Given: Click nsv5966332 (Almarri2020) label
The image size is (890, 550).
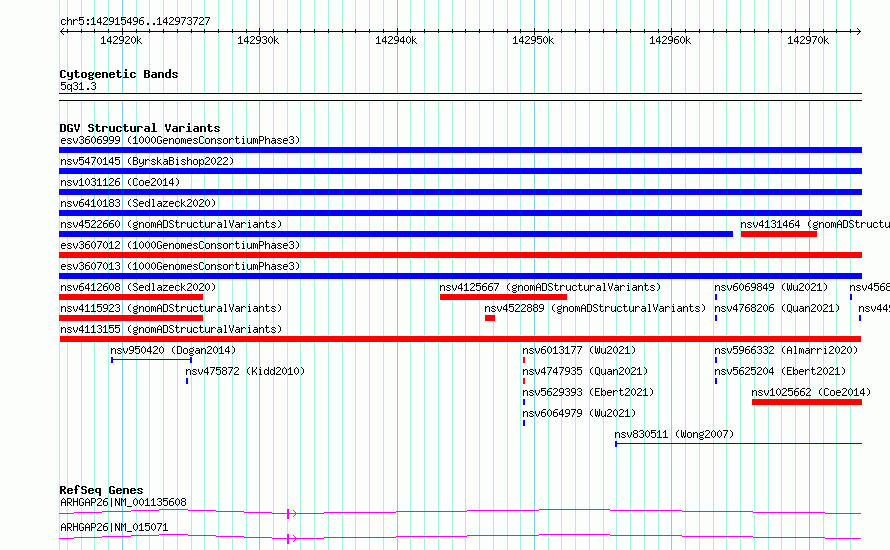Looking at the screenshot, I should coord(786,350).
